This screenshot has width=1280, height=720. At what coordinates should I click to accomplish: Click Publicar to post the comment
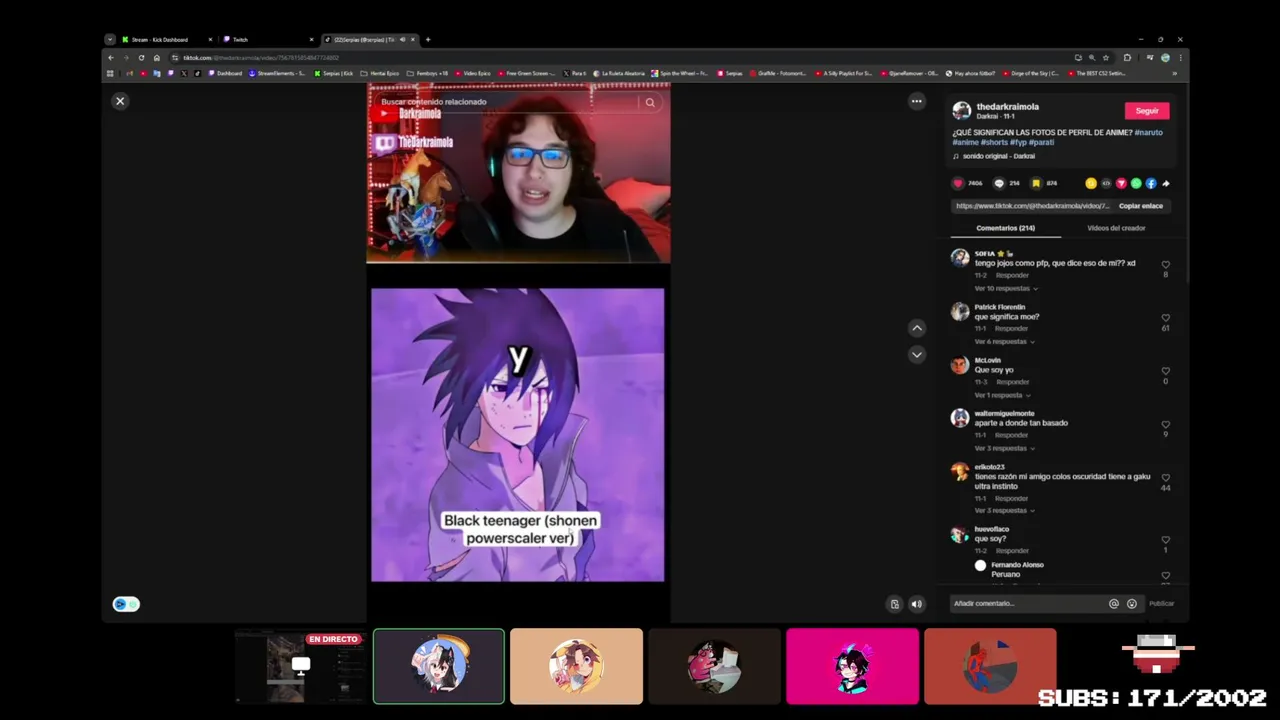pos(1161,603)
